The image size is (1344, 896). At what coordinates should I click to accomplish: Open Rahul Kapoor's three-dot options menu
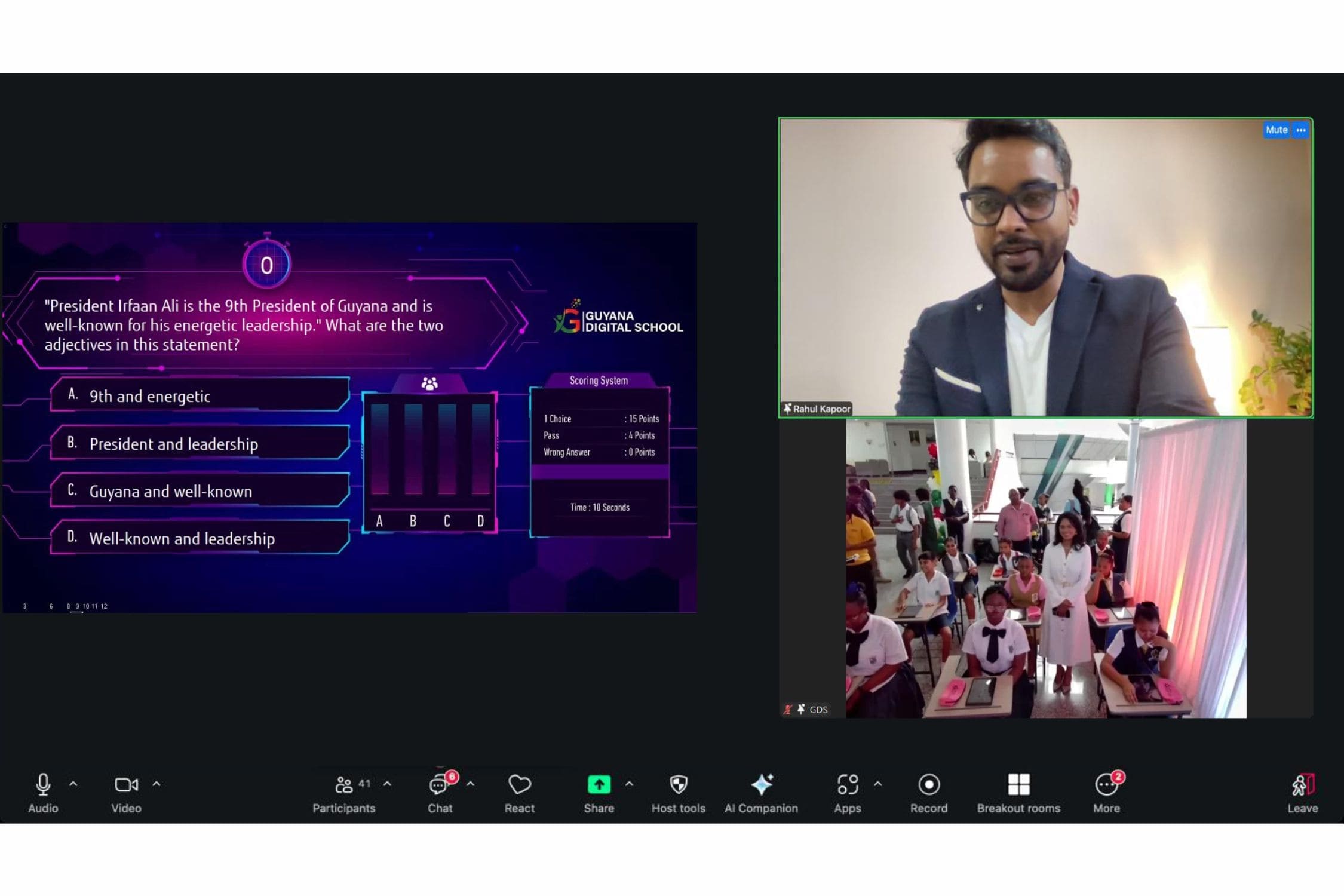[1301, 130]
